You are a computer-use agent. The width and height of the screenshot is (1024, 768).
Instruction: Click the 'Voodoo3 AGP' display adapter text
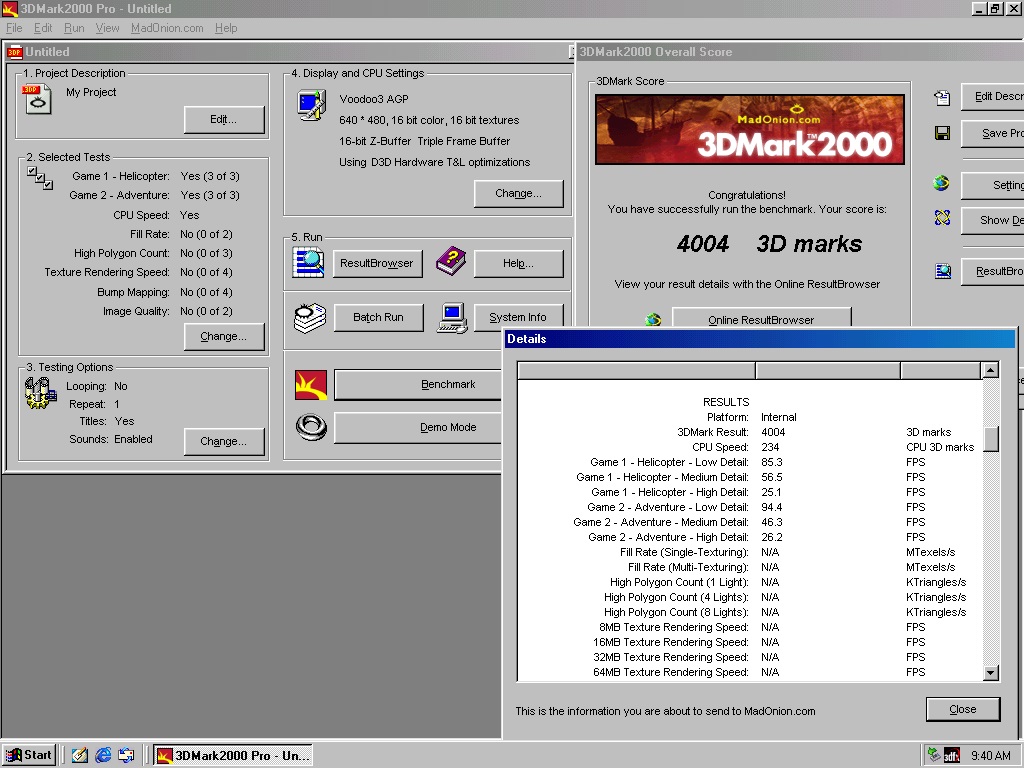pyautogui.click(x=374, y=99)
